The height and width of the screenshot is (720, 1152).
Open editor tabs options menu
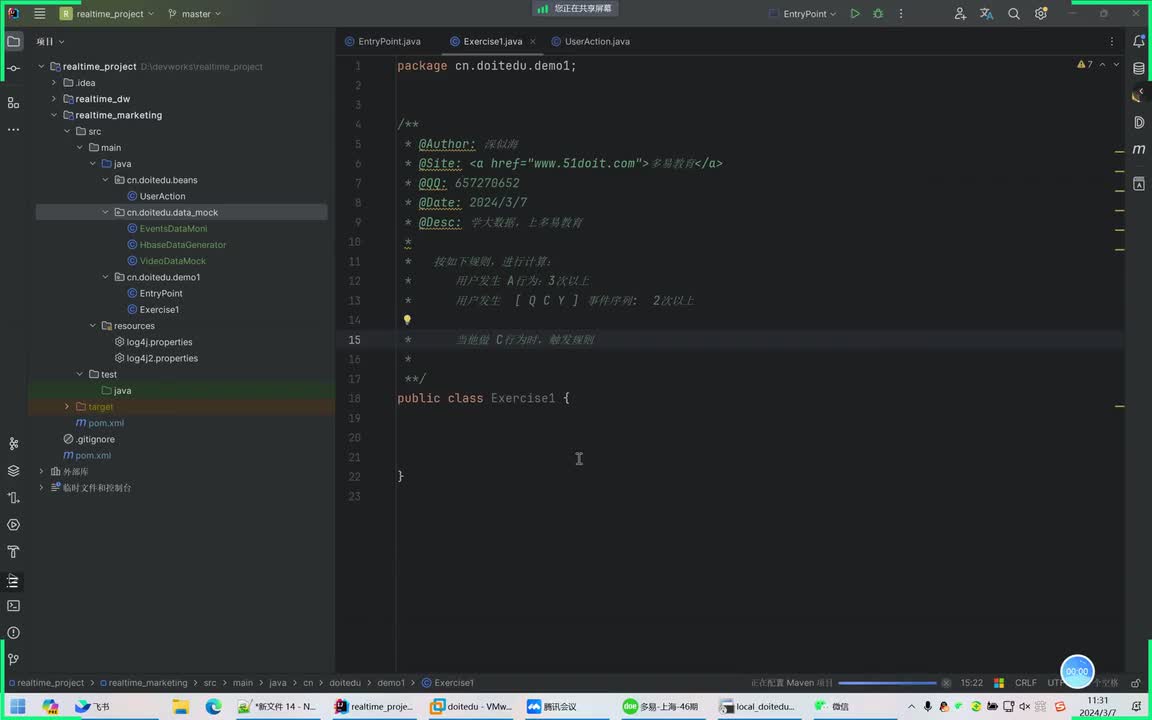pyautogui.click(x=1112, y=41)
